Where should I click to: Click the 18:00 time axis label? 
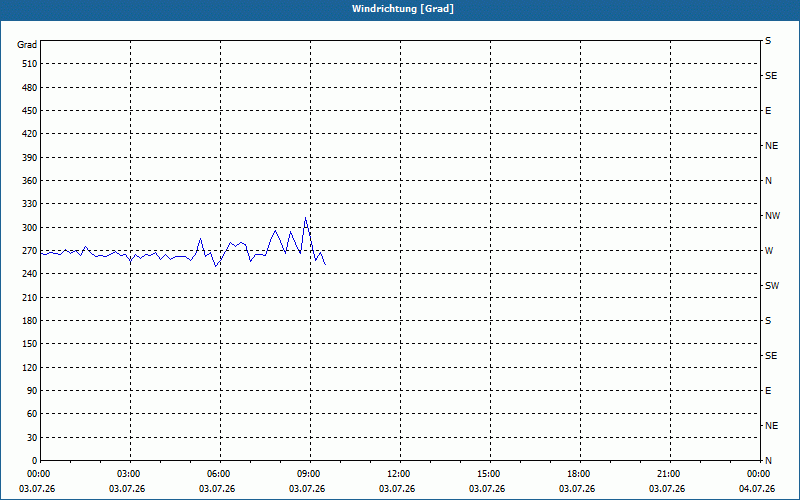579,474
